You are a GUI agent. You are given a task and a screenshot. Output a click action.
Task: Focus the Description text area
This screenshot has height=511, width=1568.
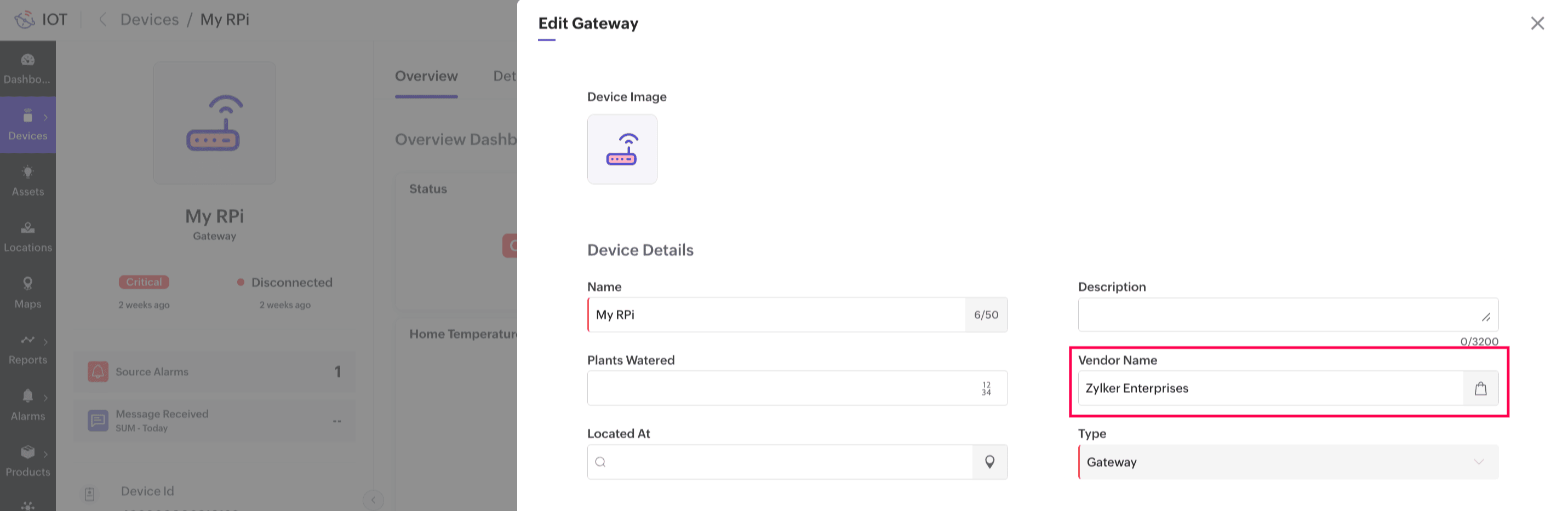(1278, 315)
